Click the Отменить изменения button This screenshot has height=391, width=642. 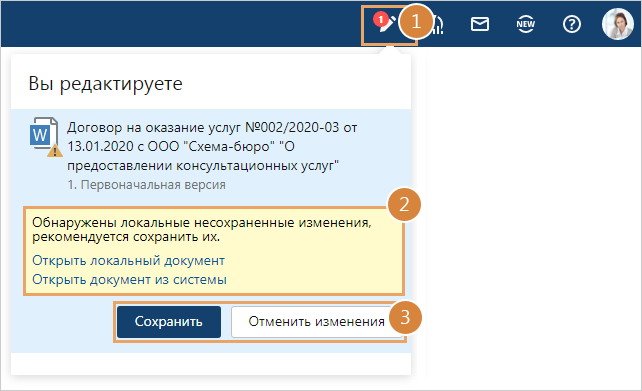(x=316, y=322)
